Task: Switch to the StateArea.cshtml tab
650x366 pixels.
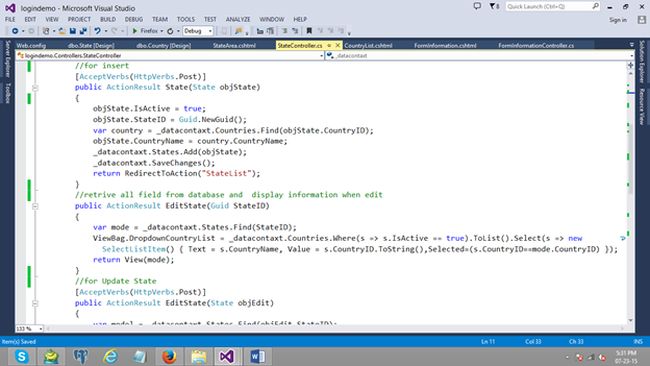Action: pos(234,46)
